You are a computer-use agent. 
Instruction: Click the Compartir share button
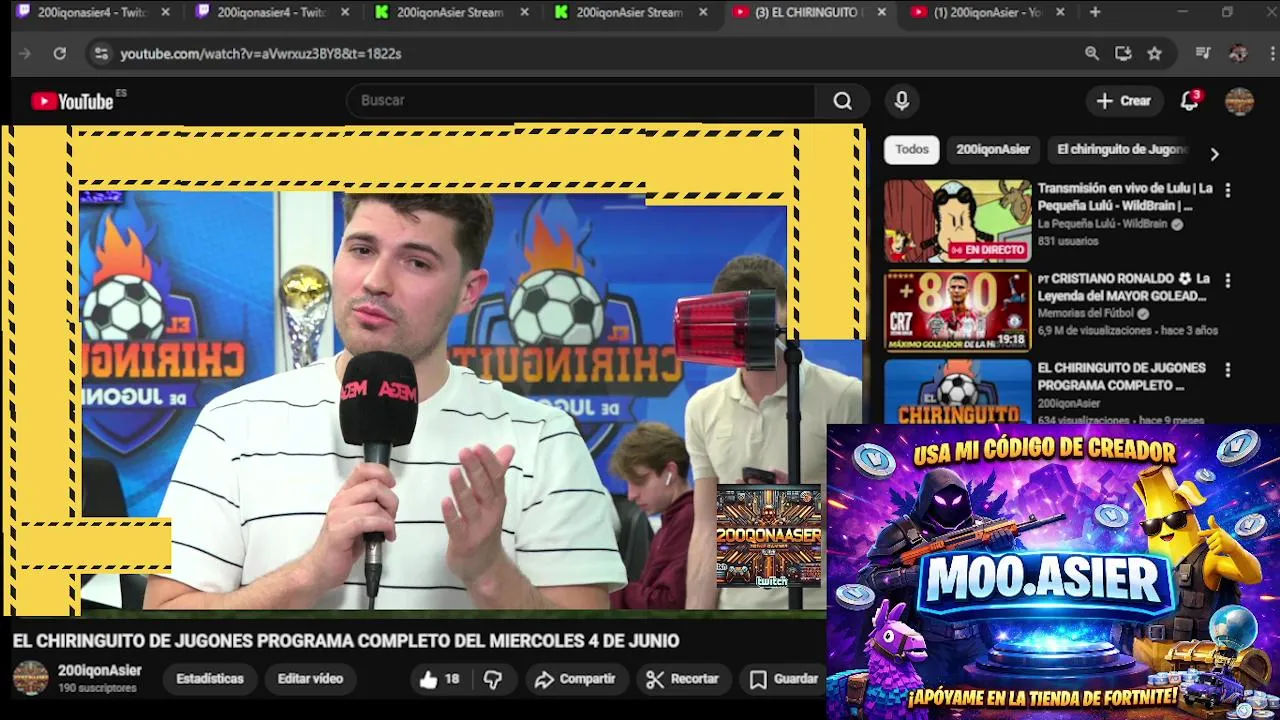(x=575, y=679)
